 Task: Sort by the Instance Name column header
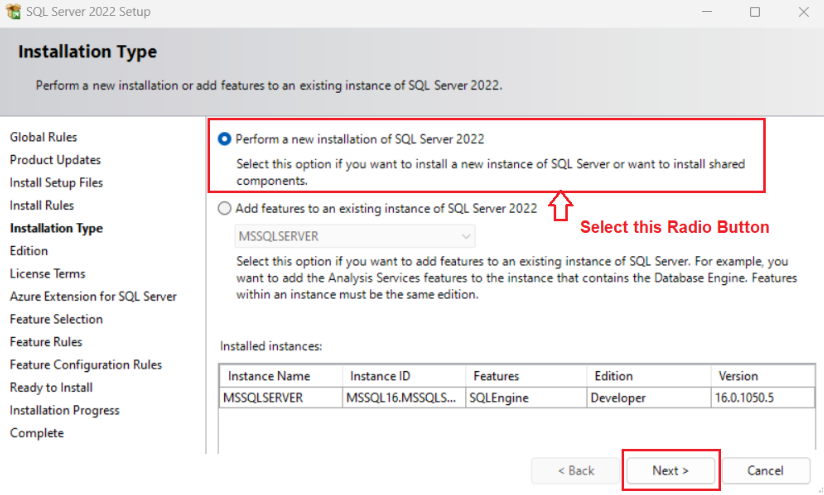click(x=281, y=376)
